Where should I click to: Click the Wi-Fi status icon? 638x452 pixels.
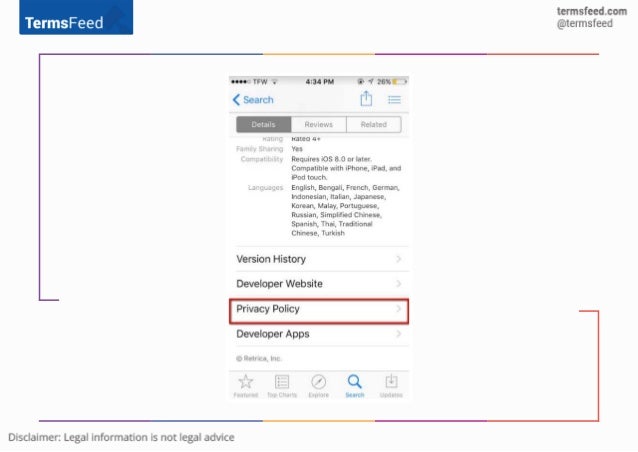click(275, 82)
